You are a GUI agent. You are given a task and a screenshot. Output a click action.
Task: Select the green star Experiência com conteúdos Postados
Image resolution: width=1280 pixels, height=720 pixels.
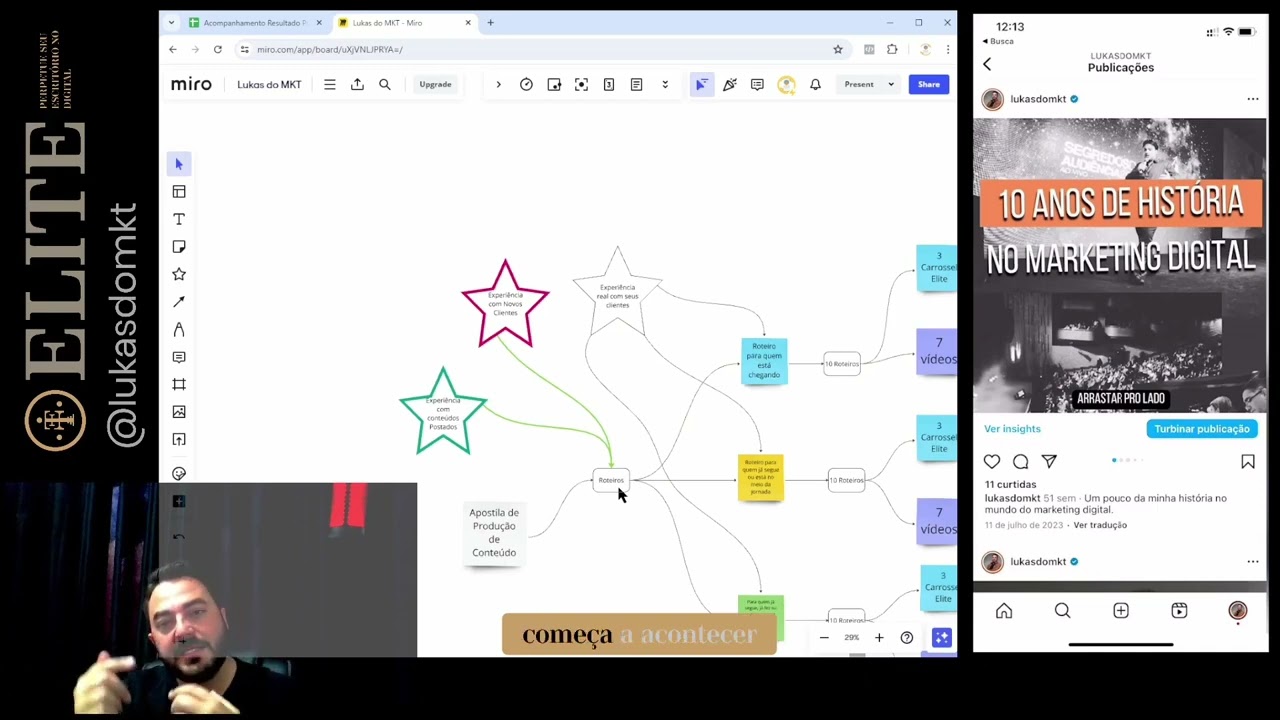pos(443,411)
